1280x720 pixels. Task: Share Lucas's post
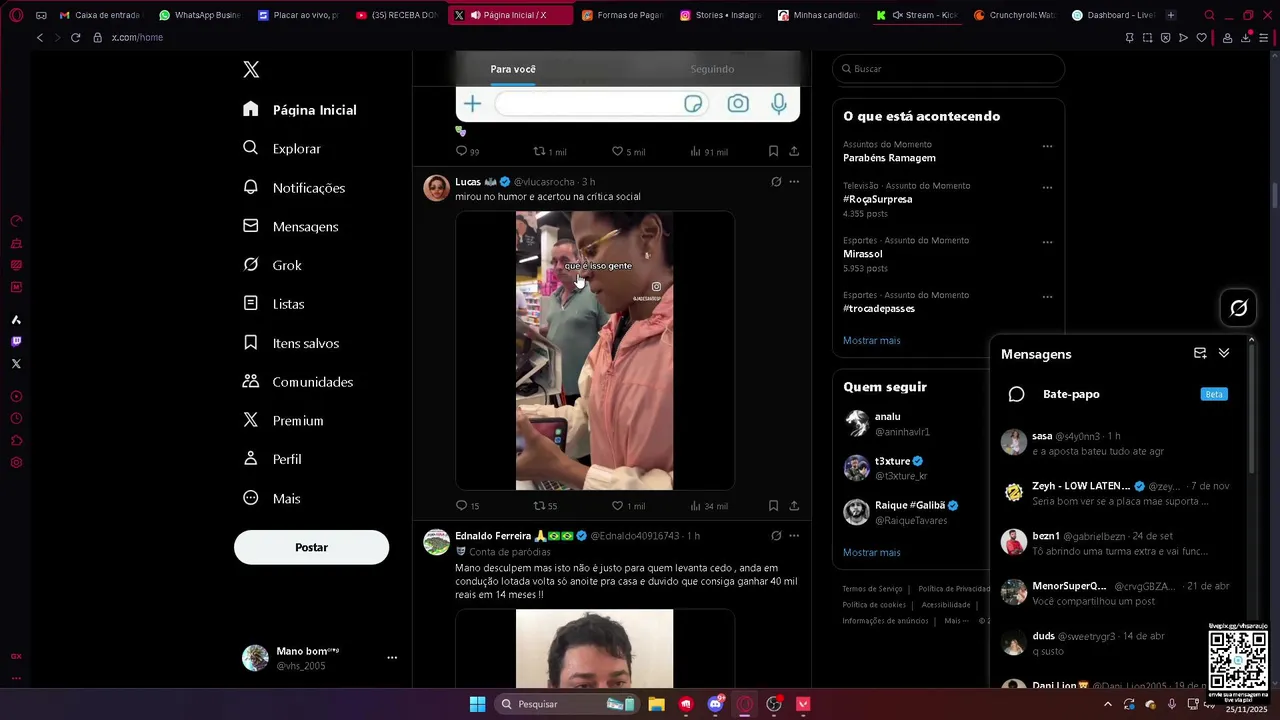point(794,506)
